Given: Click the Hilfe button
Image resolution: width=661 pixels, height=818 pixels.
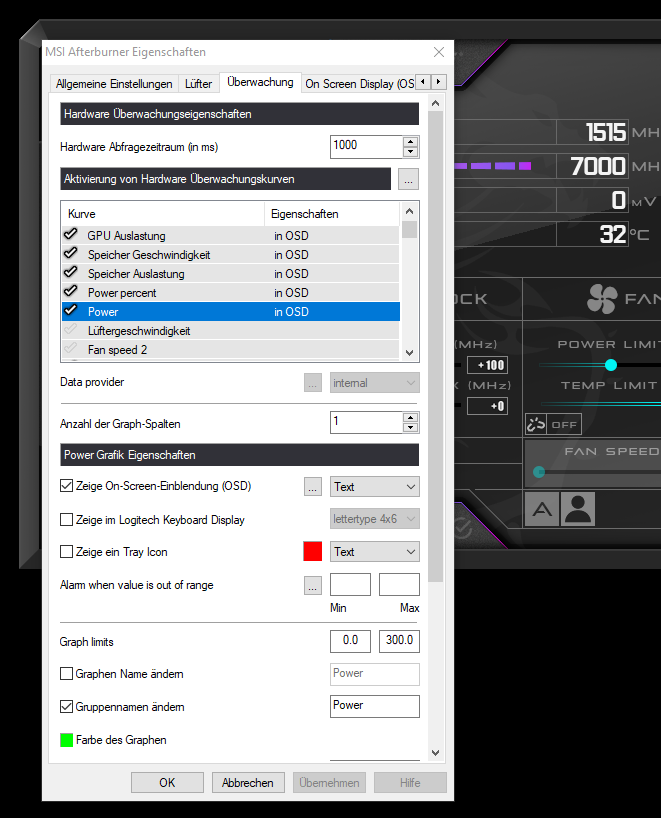Looking at the screenshot, I should 410,783.
